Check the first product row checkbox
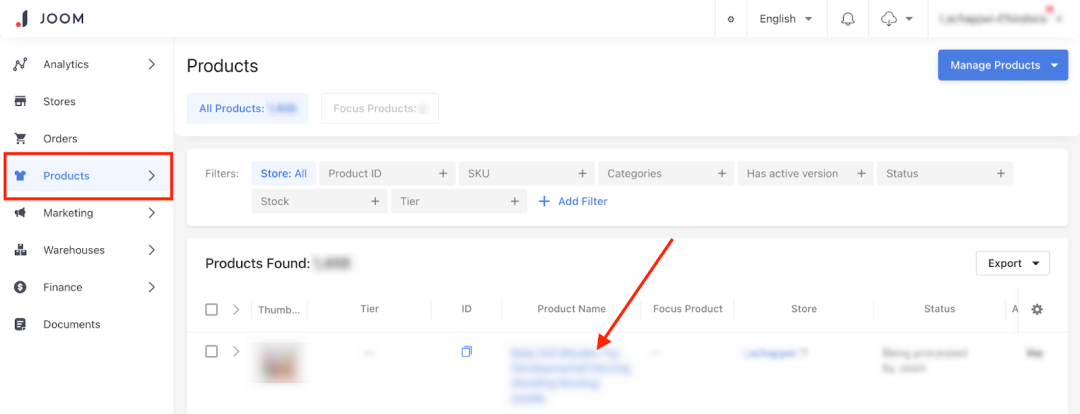Screen dimensions: 1080x414 click(x=211, y=351)
